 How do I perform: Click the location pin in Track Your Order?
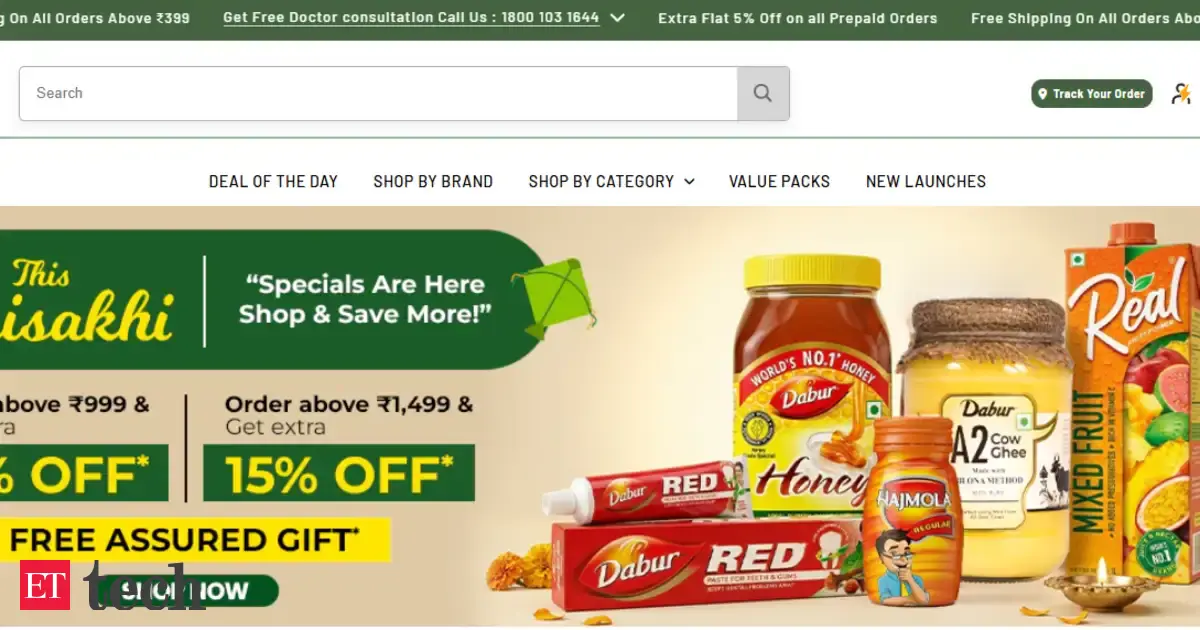[1043, 94]
